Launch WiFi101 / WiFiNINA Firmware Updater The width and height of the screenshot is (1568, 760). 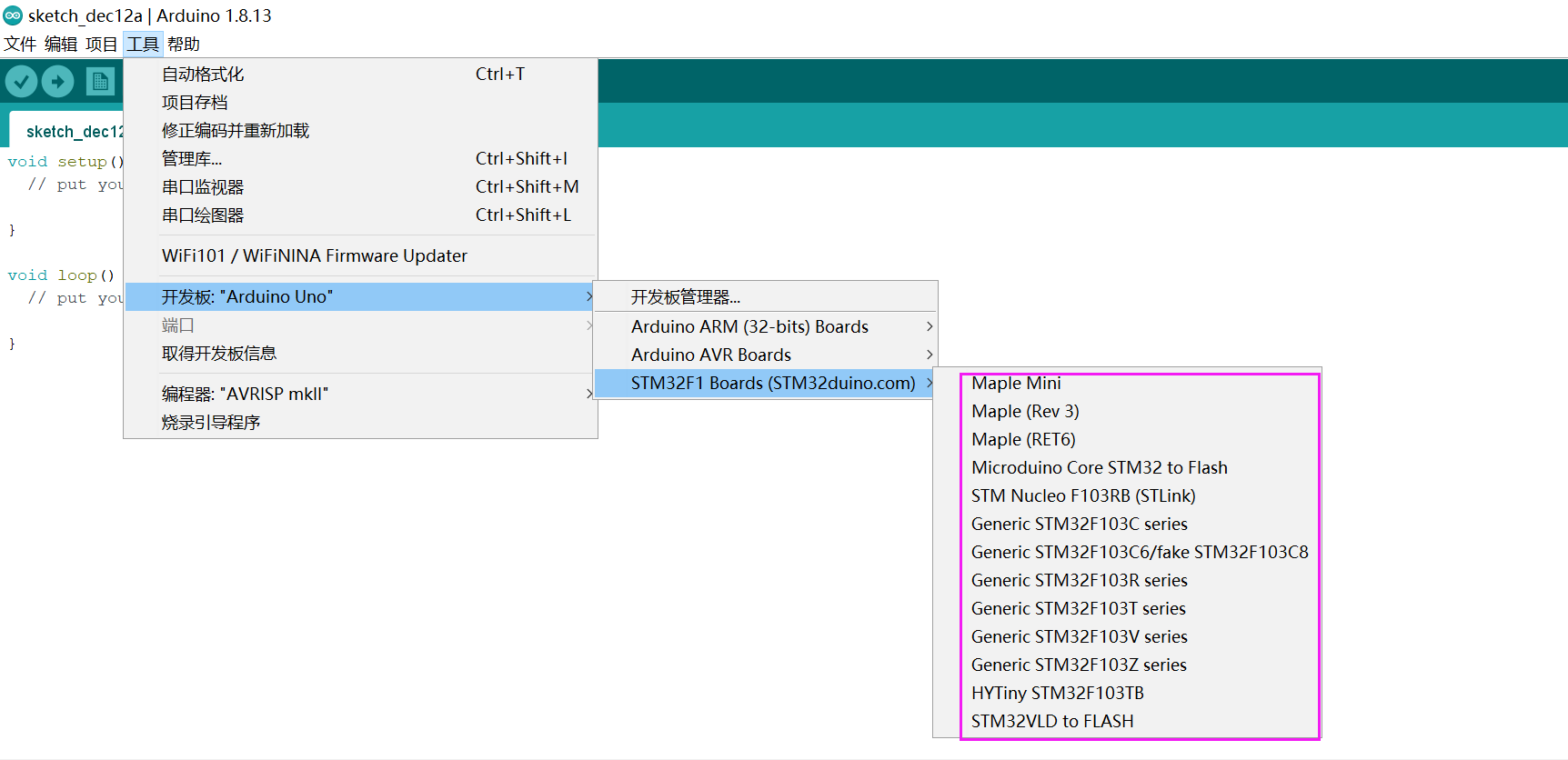pos(360,255)
